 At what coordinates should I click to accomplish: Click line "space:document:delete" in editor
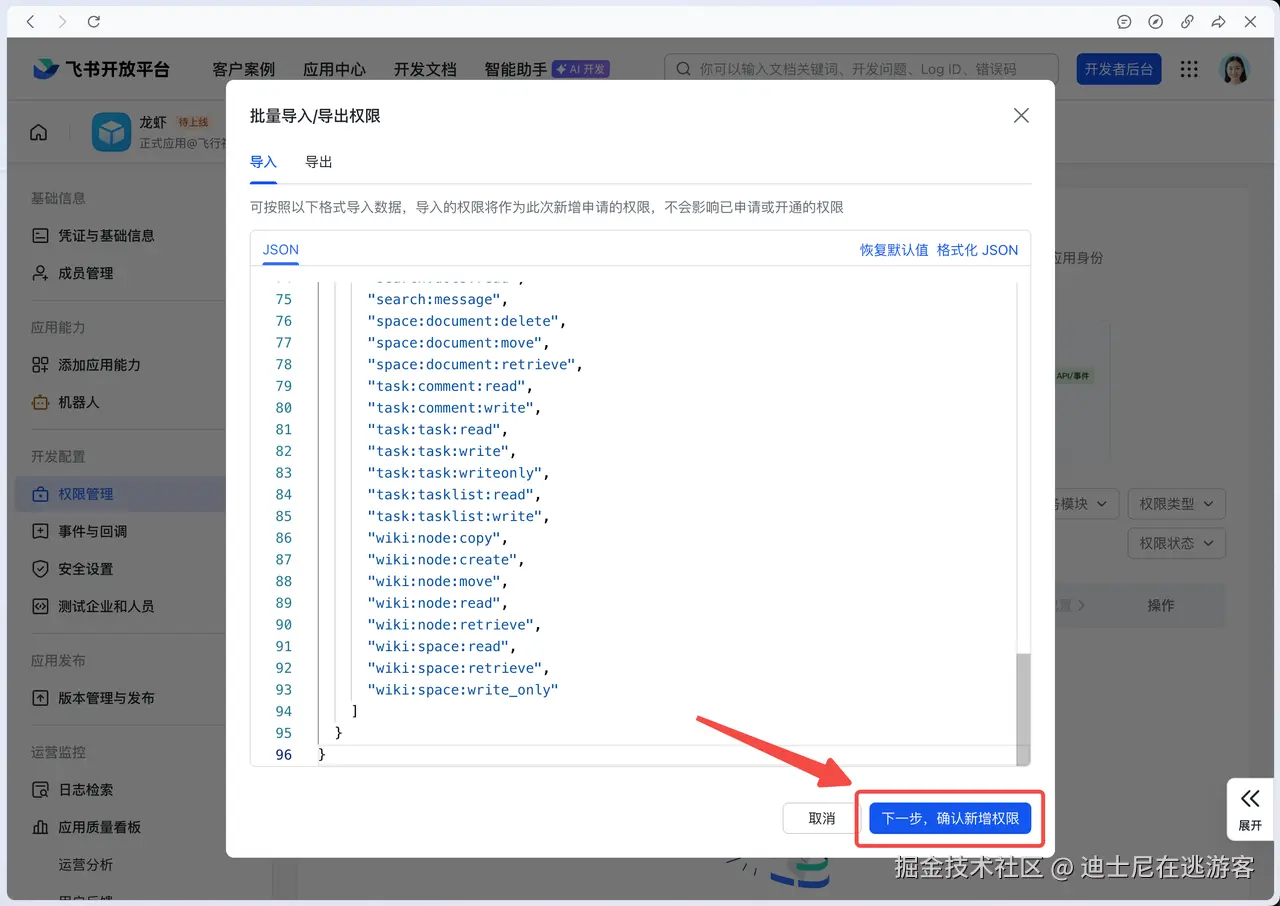467,321
